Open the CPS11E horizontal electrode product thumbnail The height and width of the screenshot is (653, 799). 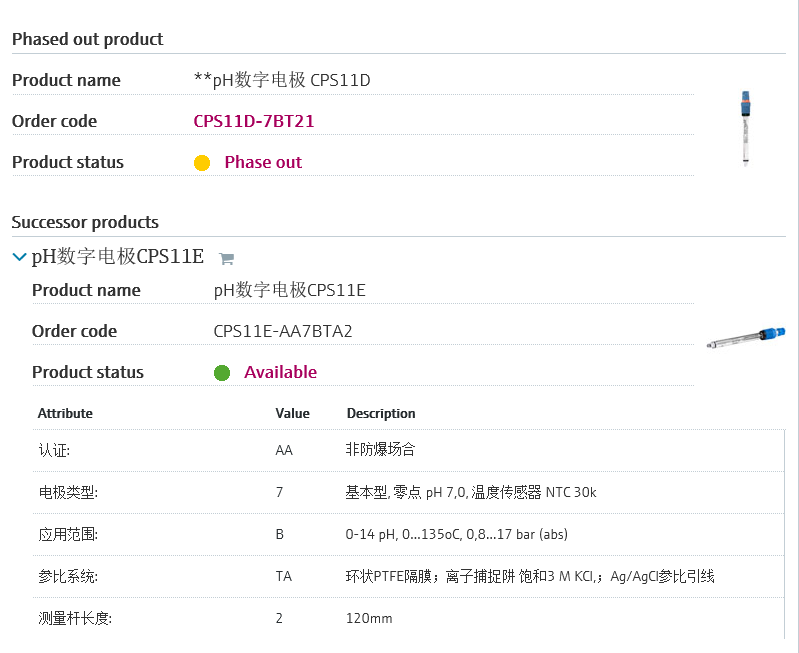click(x=745, y=338)
